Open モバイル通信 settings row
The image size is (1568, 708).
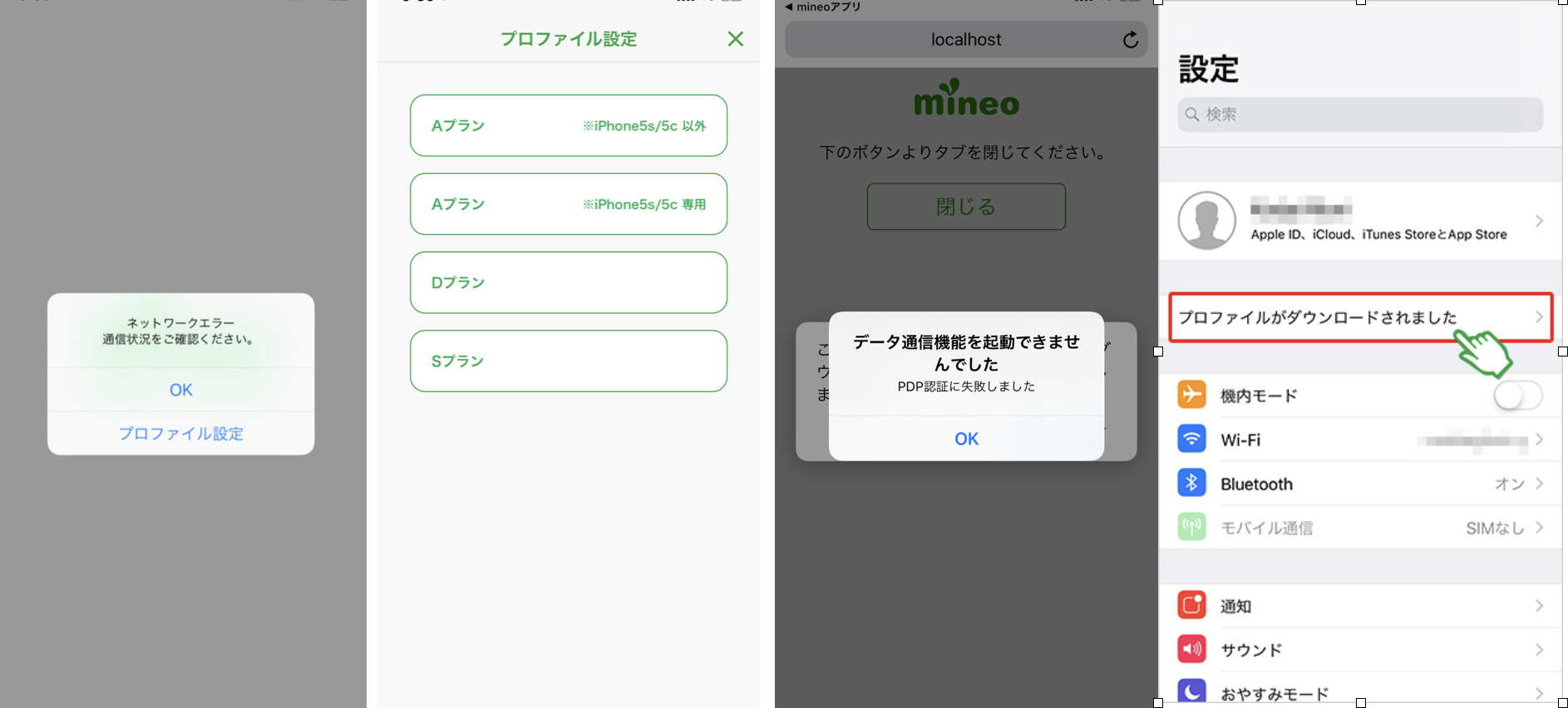[x=1360, y=527]
